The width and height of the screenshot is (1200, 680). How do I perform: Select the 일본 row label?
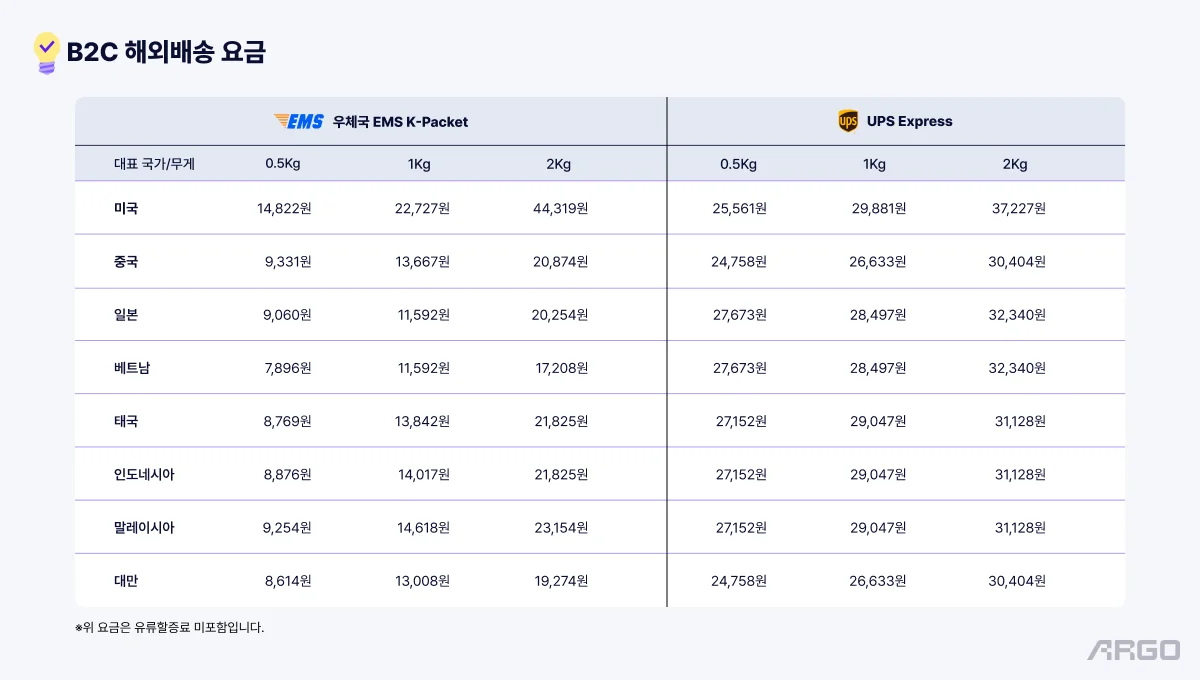pyautogui.click(x=126, y=315)
